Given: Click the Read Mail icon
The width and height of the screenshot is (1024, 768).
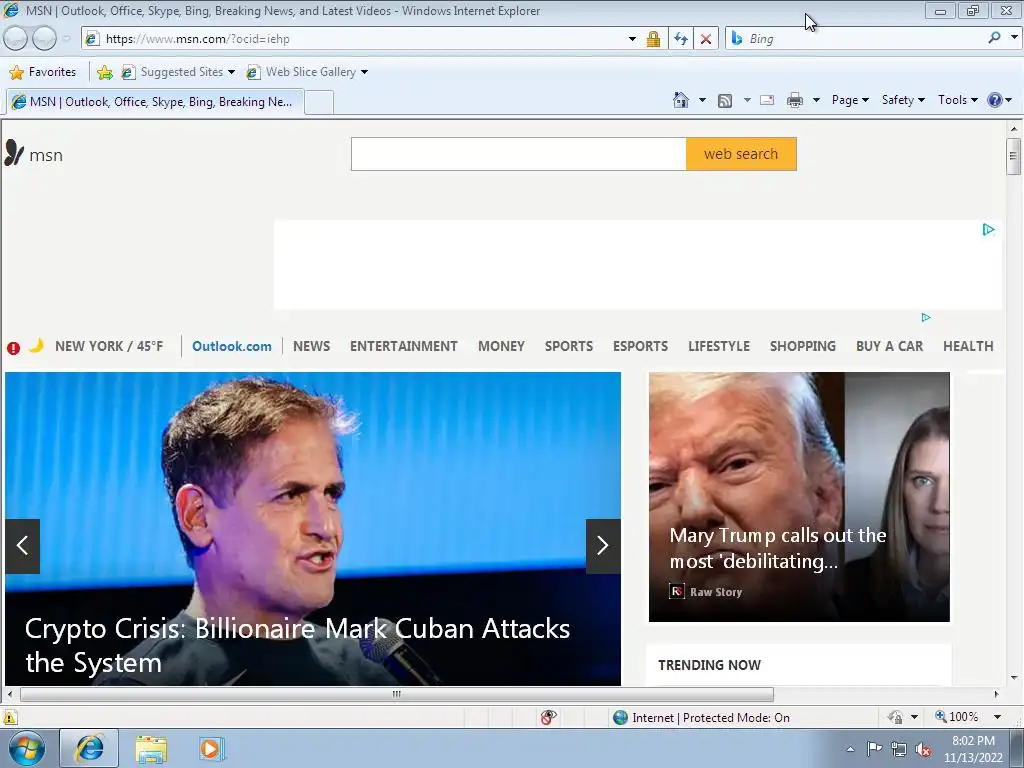Looking at the screenshot, I should tap(767, 100).
